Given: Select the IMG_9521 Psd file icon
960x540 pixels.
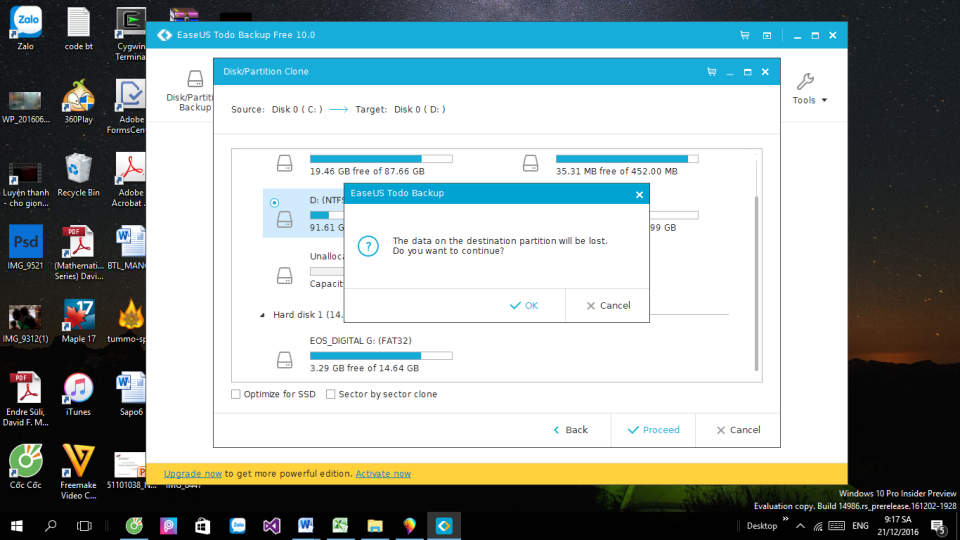Looking at the screenshot, I should point(26,247).
